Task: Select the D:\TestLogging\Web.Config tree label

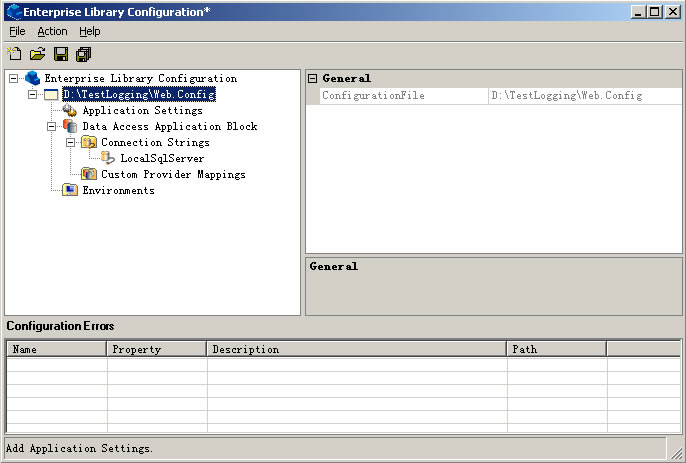Action: click(139, 94)
